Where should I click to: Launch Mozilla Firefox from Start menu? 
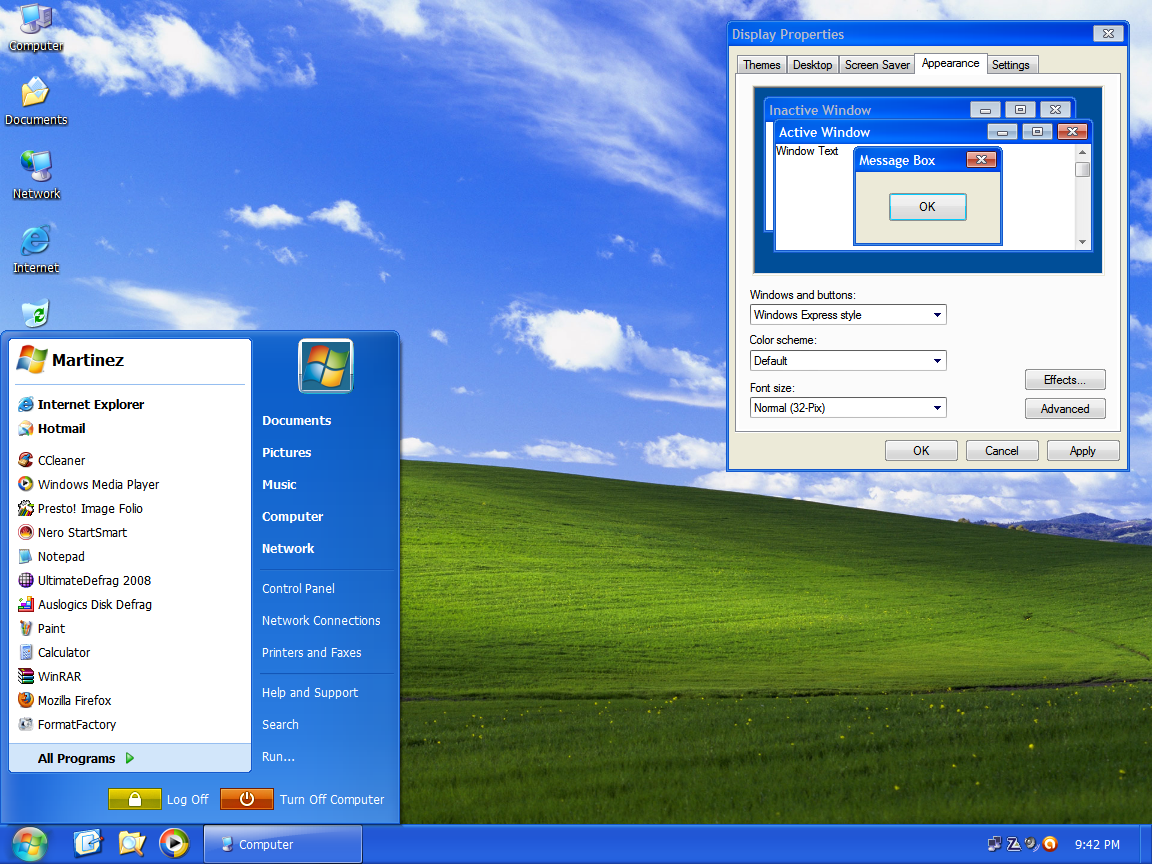coord(74,700)
